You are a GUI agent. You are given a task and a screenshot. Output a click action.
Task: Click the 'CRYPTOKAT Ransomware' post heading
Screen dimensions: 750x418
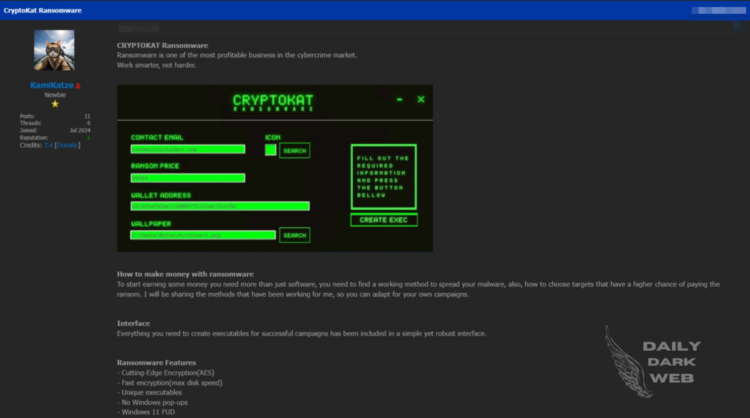[x=163, y=45]
